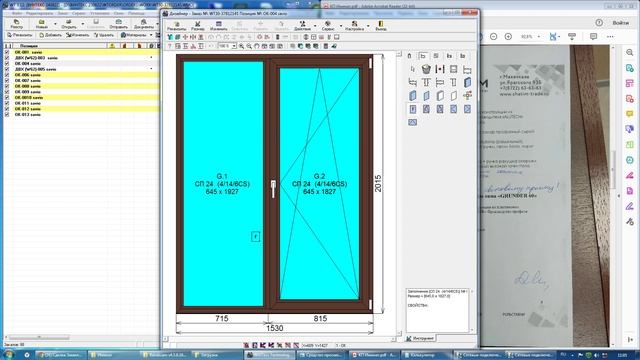Screen dimensions: 640x360
Task: Click Acrobat zoom in plus icon
Action: [x=508, y=36]
